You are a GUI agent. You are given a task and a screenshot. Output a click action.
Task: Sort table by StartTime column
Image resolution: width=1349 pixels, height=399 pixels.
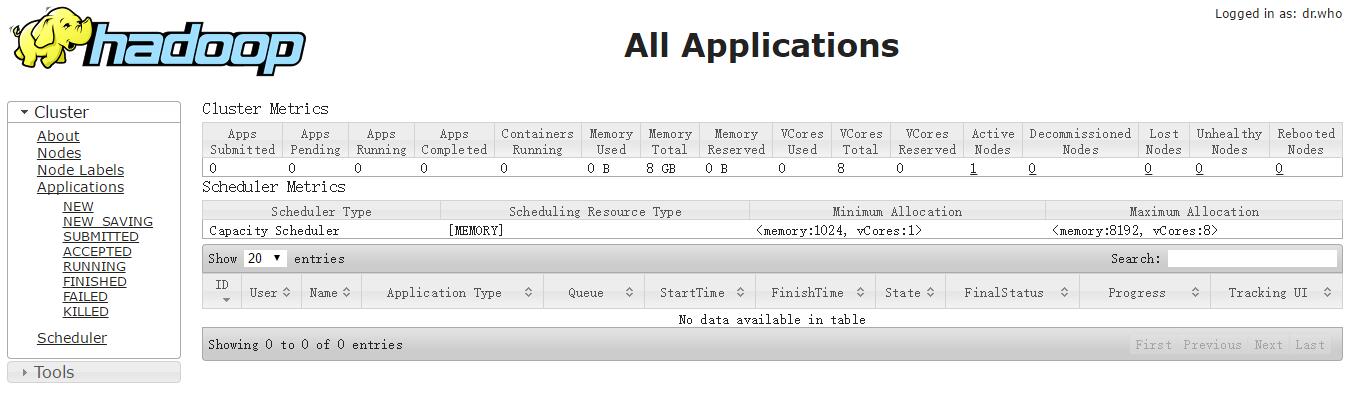(x=700, y=292)
